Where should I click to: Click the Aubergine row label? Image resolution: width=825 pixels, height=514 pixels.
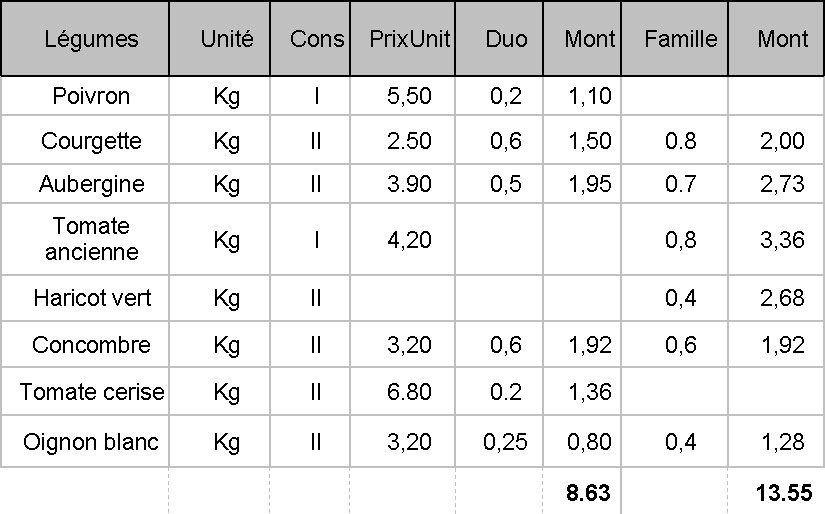(91, 184)
